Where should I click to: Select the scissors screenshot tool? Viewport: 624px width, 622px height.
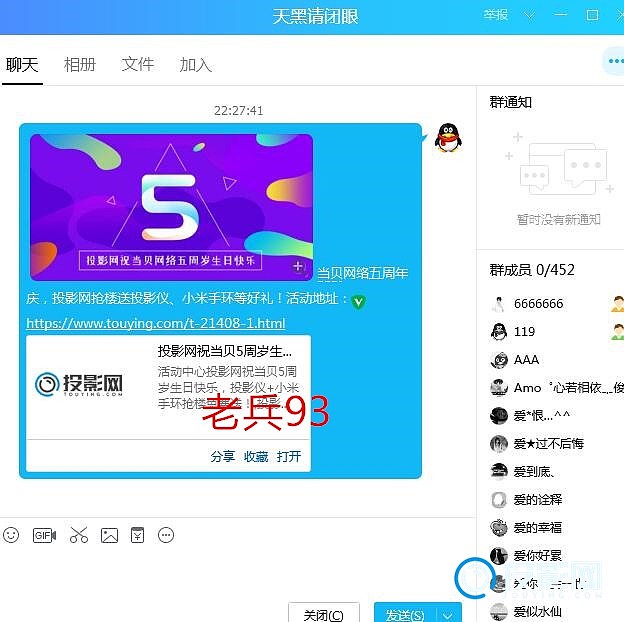coord(79,535)
